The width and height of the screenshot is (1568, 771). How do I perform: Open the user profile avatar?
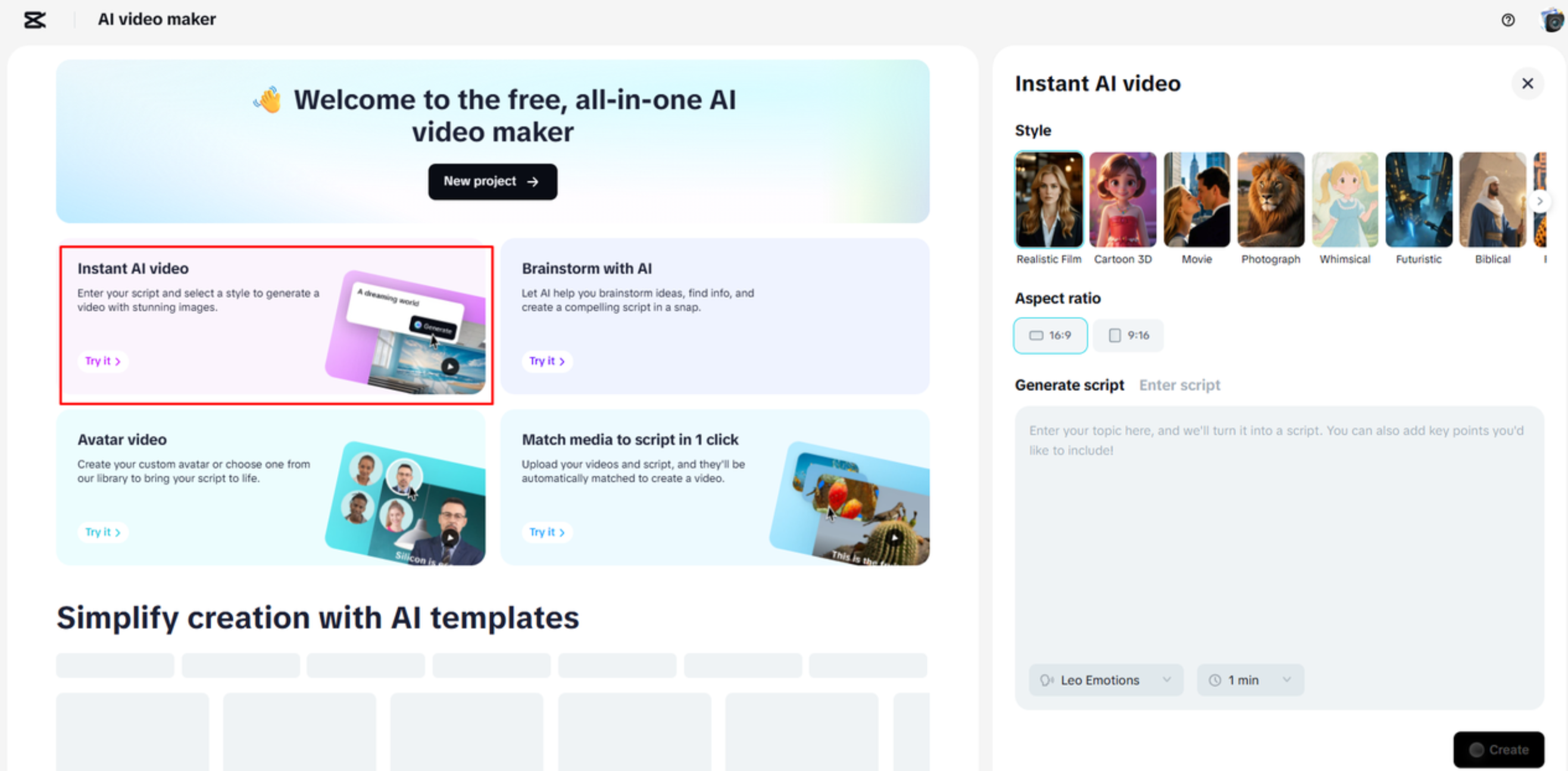pyautogui.click(x=1551, y=20)
